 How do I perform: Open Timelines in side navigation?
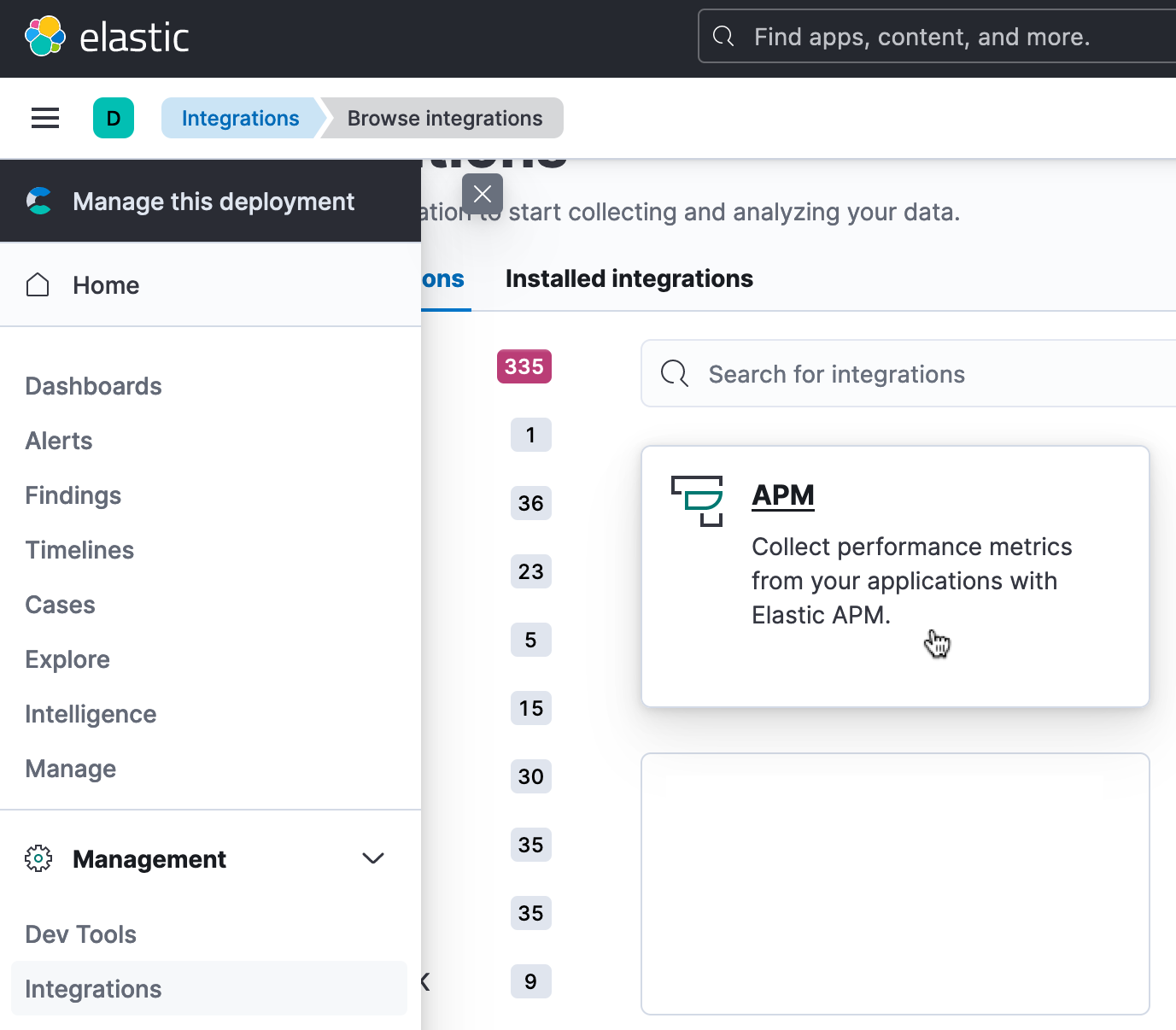[x=79, y=550]
